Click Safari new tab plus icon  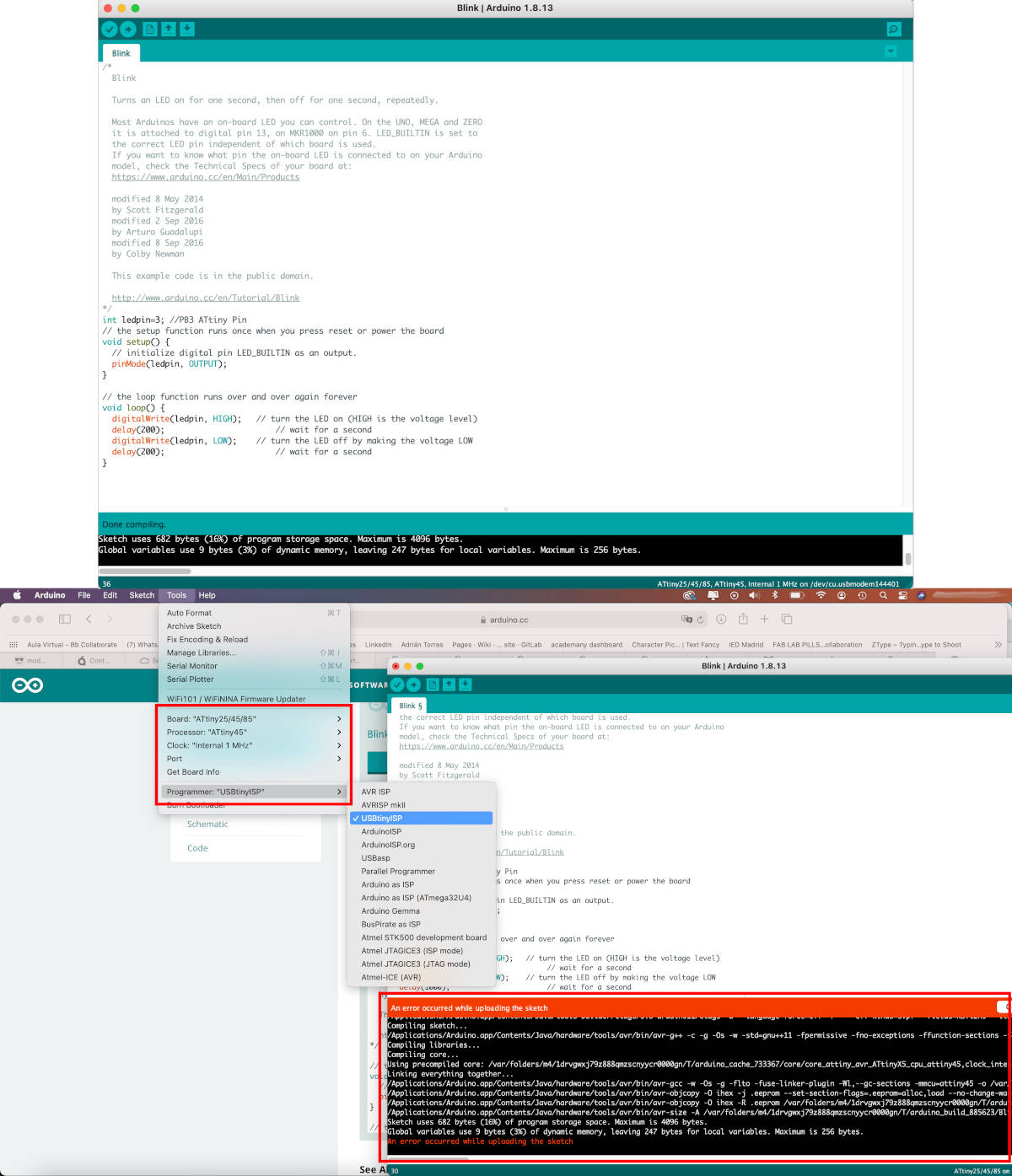point(765,620)
